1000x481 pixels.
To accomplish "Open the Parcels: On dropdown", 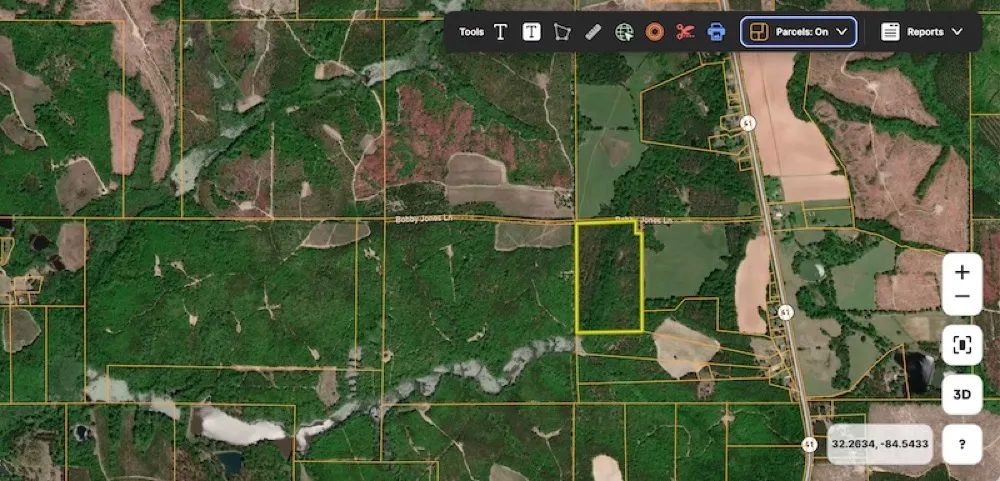I will (x=798, y=32).
